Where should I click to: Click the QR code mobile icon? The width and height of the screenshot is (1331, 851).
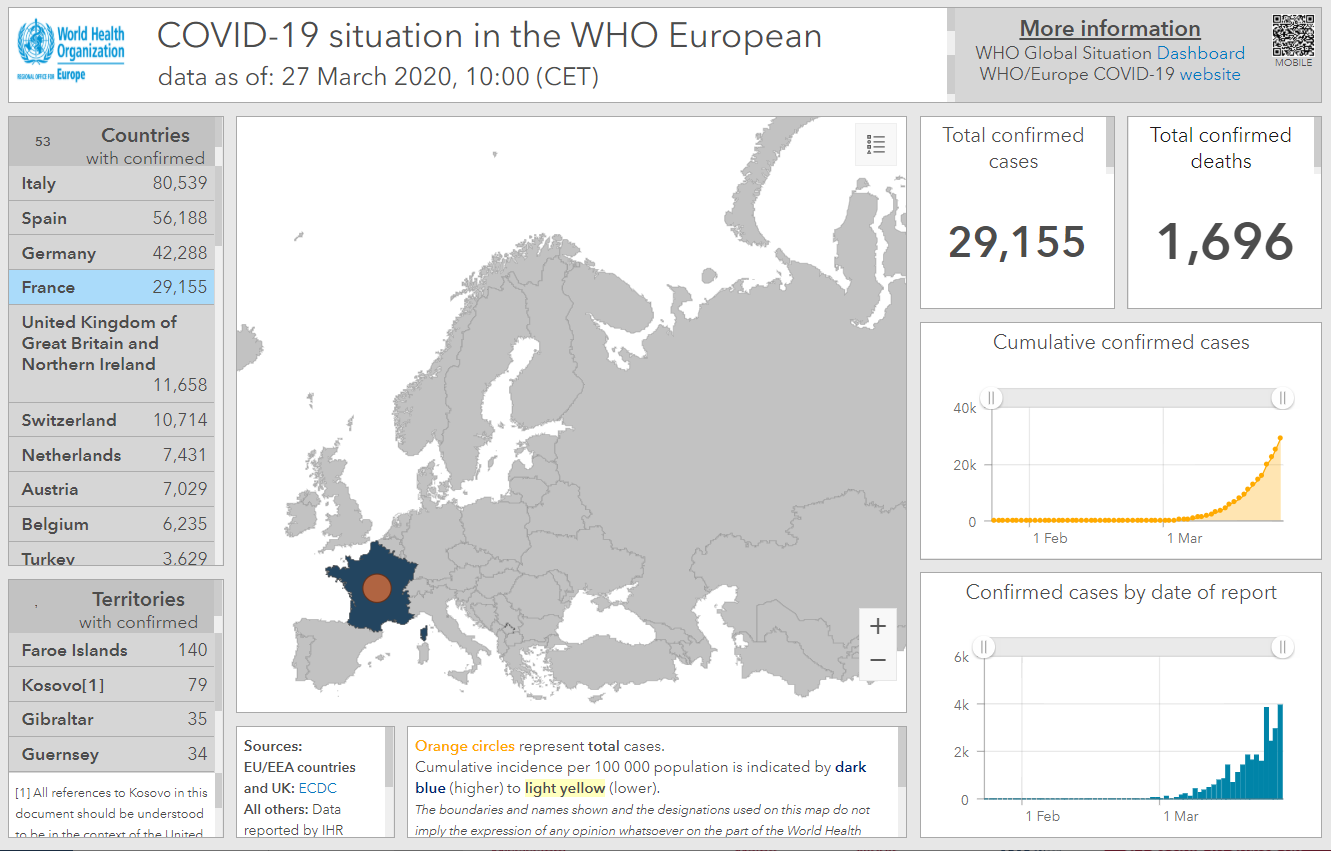click(1292, 36)
